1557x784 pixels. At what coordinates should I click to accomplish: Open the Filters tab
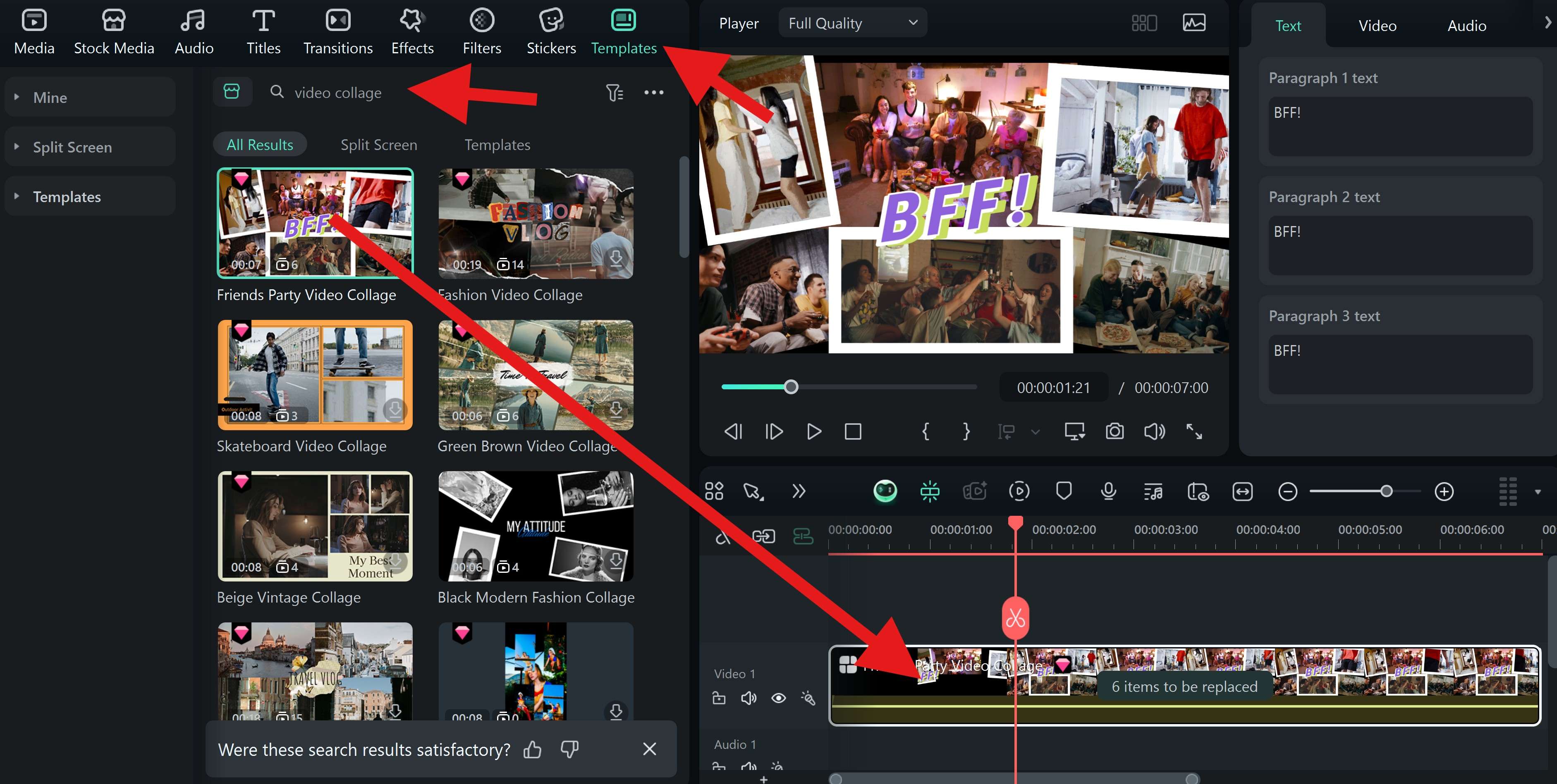pyautogui.click(x=482, y=32)
